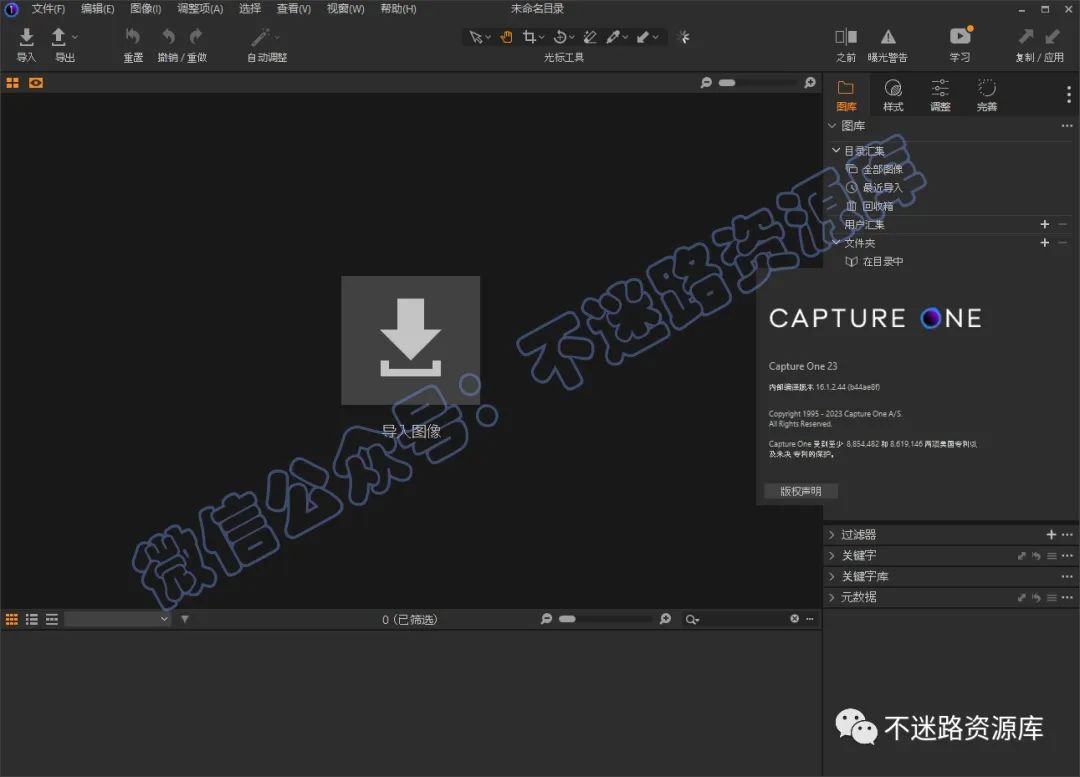
Task: Open the browser sort dropdown
Action: pos(117,619)
